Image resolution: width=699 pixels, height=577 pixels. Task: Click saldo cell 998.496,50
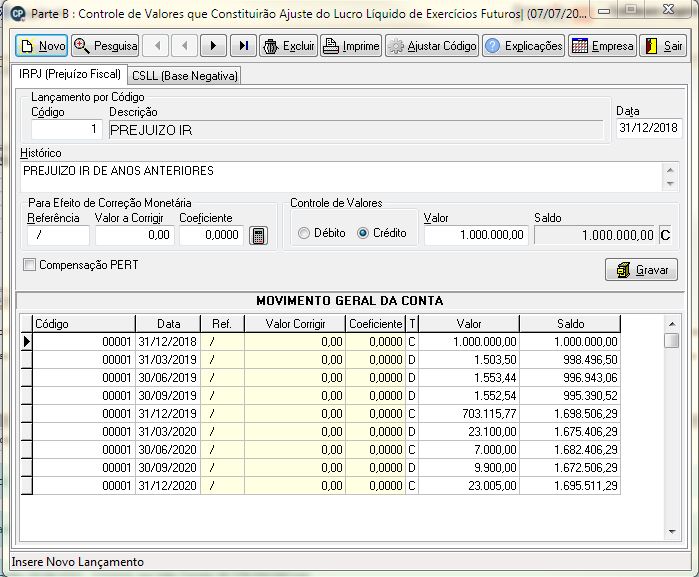(570, 360)
